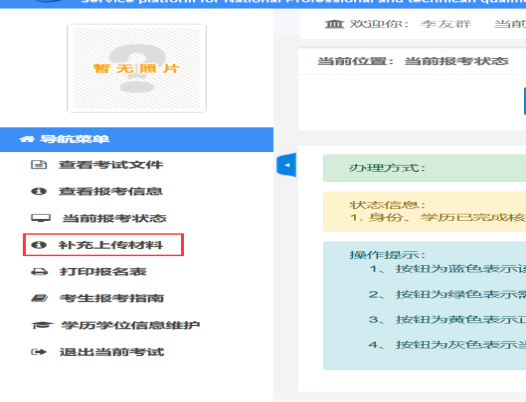
Task: Collapse the sidebar with blue arrow tab
Action: point(286,165)
